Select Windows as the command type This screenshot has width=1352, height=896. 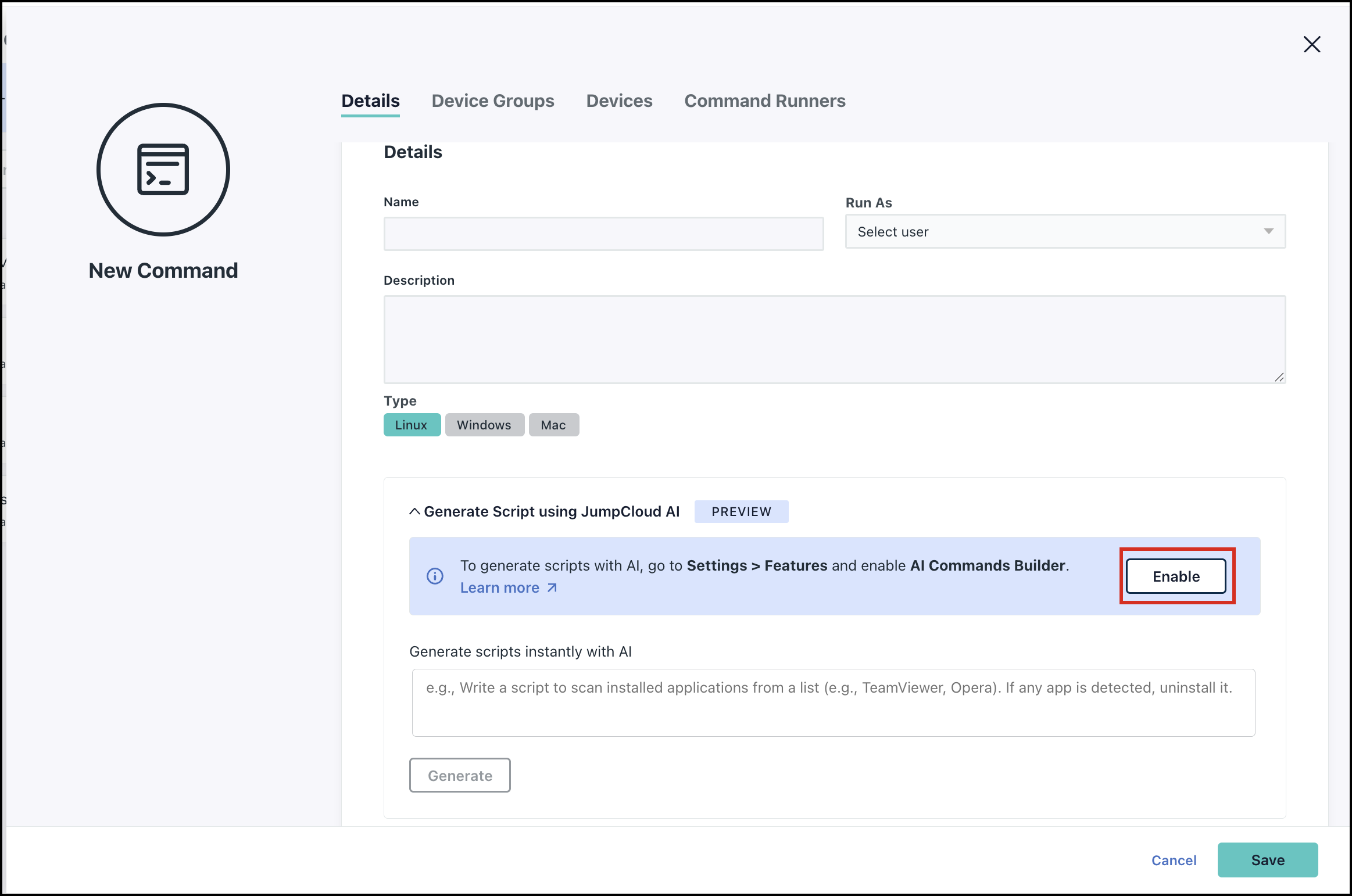coord(484,425)
